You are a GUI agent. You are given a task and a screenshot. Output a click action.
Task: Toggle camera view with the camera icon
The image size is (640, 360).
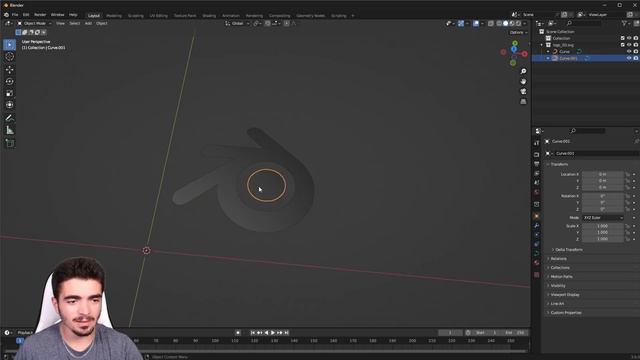(x=523, y=91)
